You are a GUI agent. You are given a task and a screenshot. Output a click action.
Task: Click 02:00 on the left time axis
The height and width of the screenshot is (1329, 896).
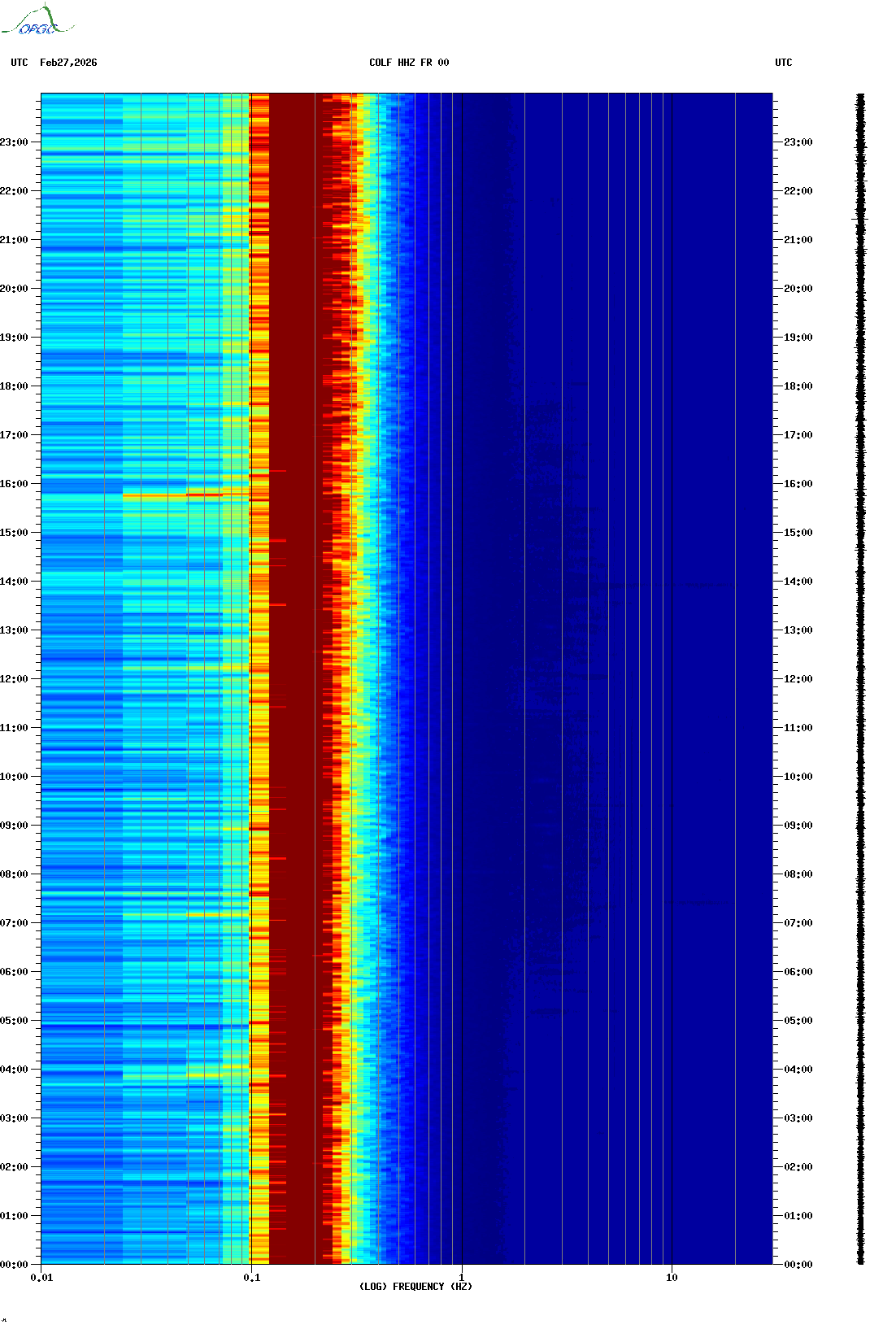tap(14, 1167)
